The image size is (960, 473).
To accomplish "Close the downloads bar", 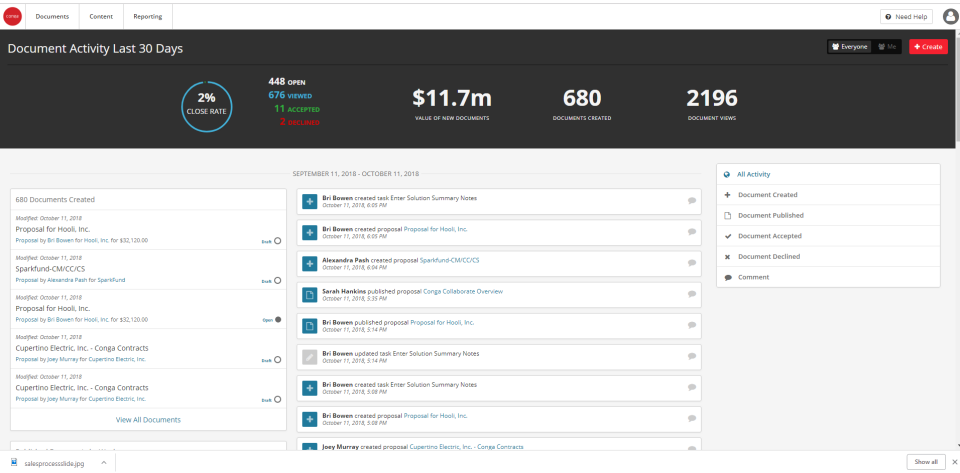I will coord(954,462).
